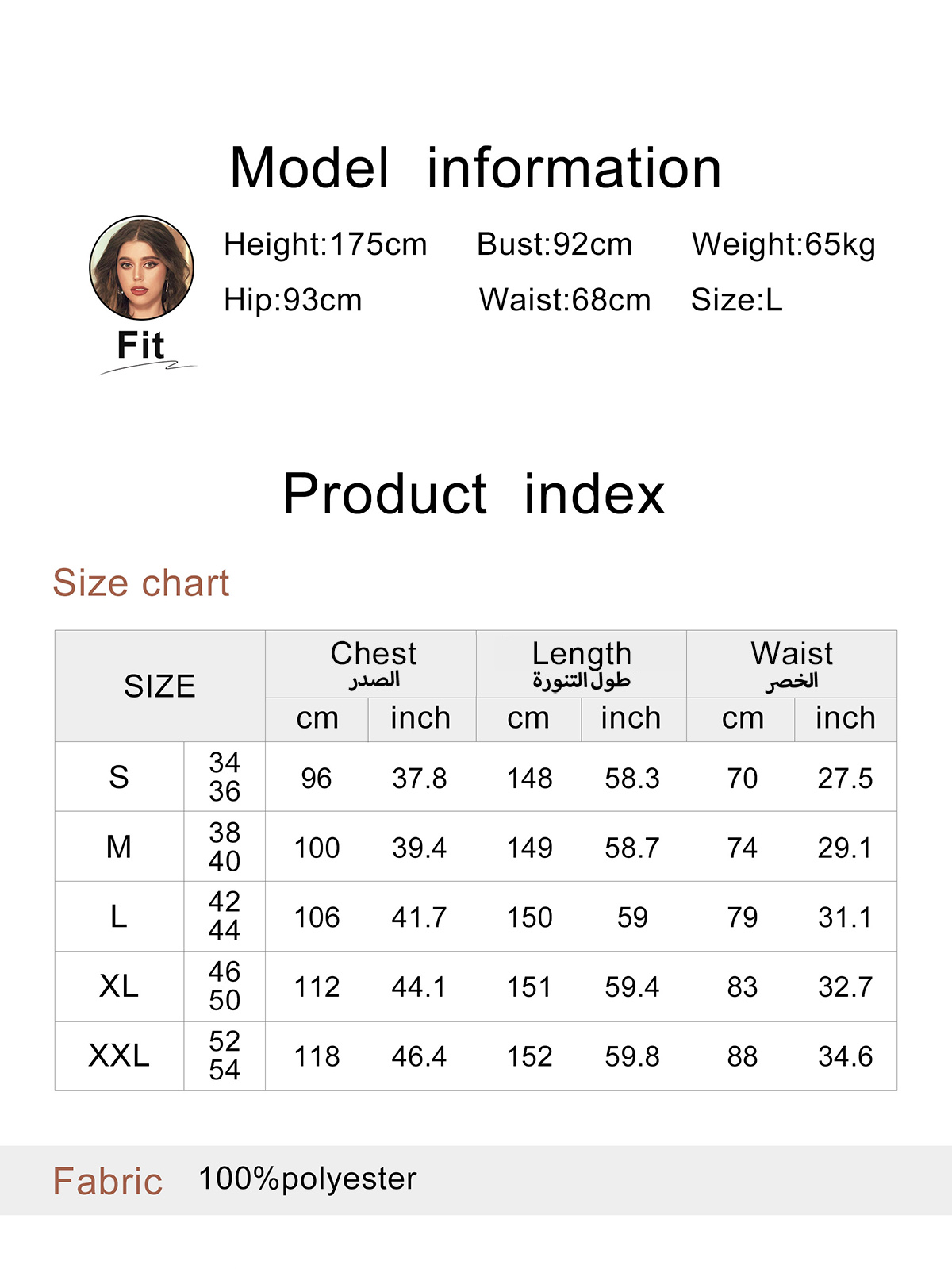Select the Hip:93cm text
This screenshot has height=1269, width=952.
click(293, 300)
